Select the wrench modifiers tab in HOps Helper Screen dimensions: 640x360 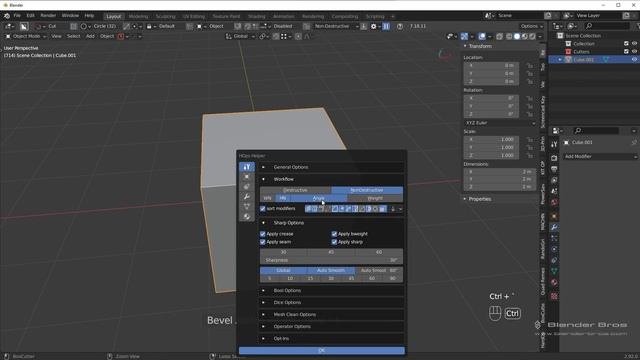pyautogui.click(x=247, y=197)
